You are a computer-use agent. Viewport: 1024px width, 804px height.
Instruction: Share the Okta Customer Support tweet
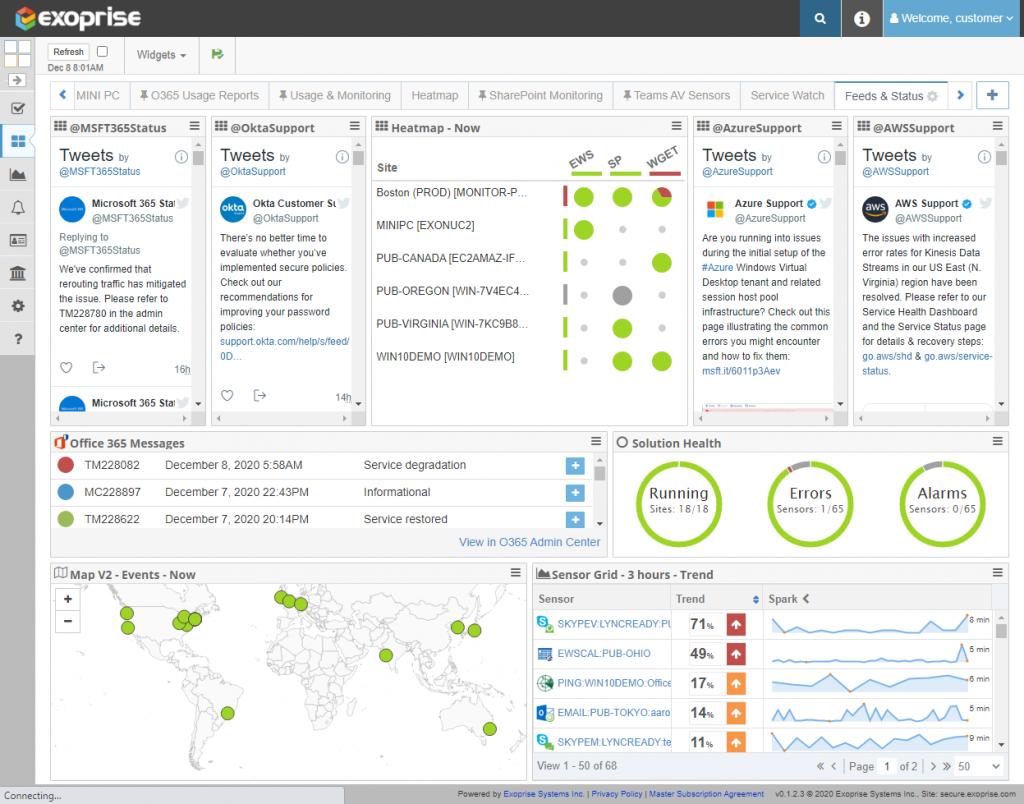click(x=259, y=395)
